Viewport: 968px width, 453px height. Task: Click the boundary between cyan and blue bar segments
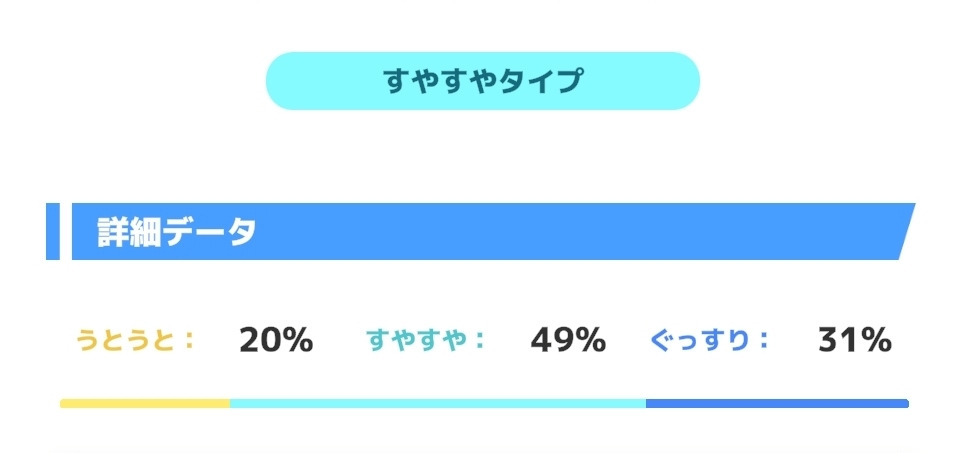coord(646,404)
